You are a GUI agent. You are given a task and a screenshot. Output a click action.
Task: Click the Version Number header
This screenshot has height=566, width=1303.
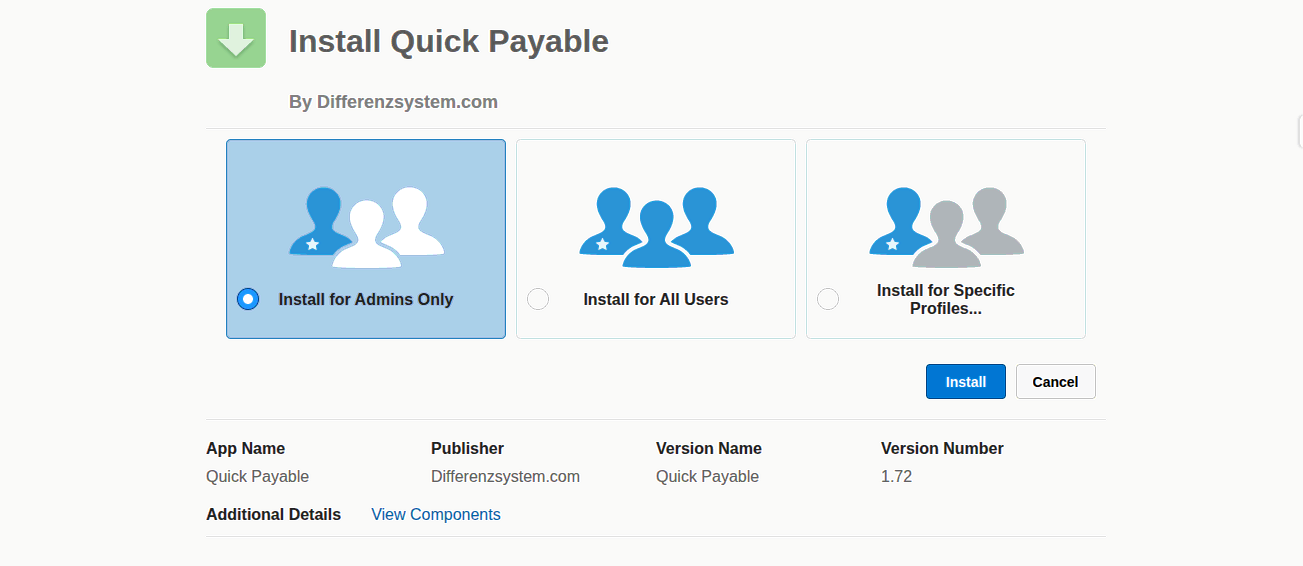[942, 448]
